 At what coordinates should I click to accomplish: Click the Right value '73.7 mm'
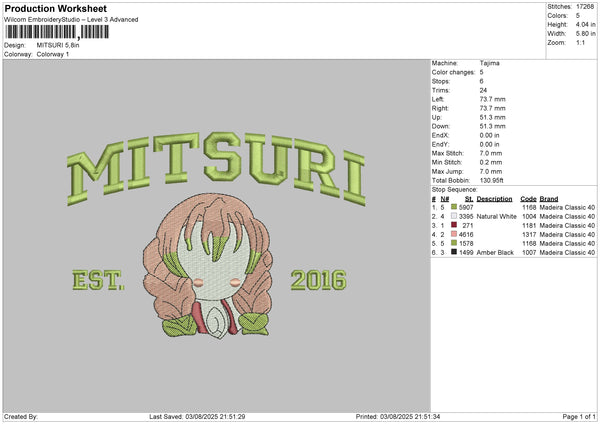pos(492,108)
